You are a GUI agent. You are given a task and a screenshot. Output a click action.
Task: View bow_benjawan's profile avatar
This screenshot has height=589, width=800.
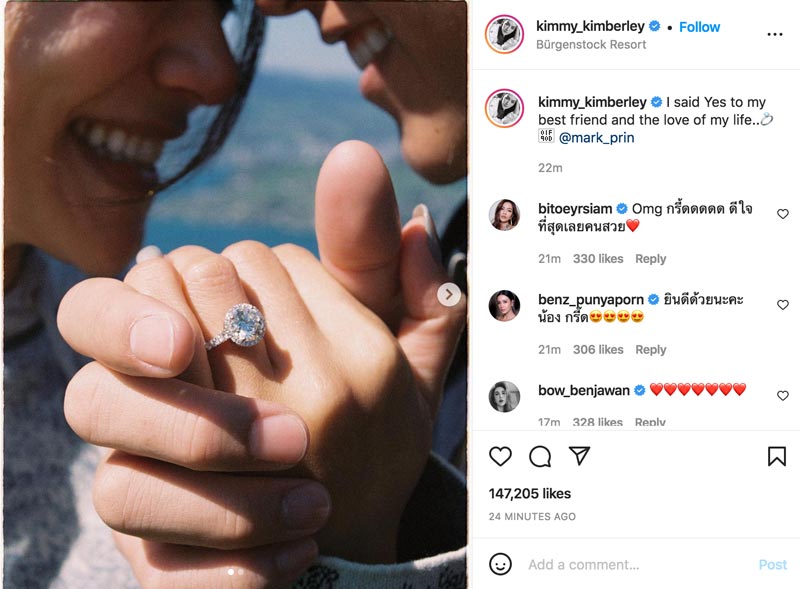click(x=504, y=396)
